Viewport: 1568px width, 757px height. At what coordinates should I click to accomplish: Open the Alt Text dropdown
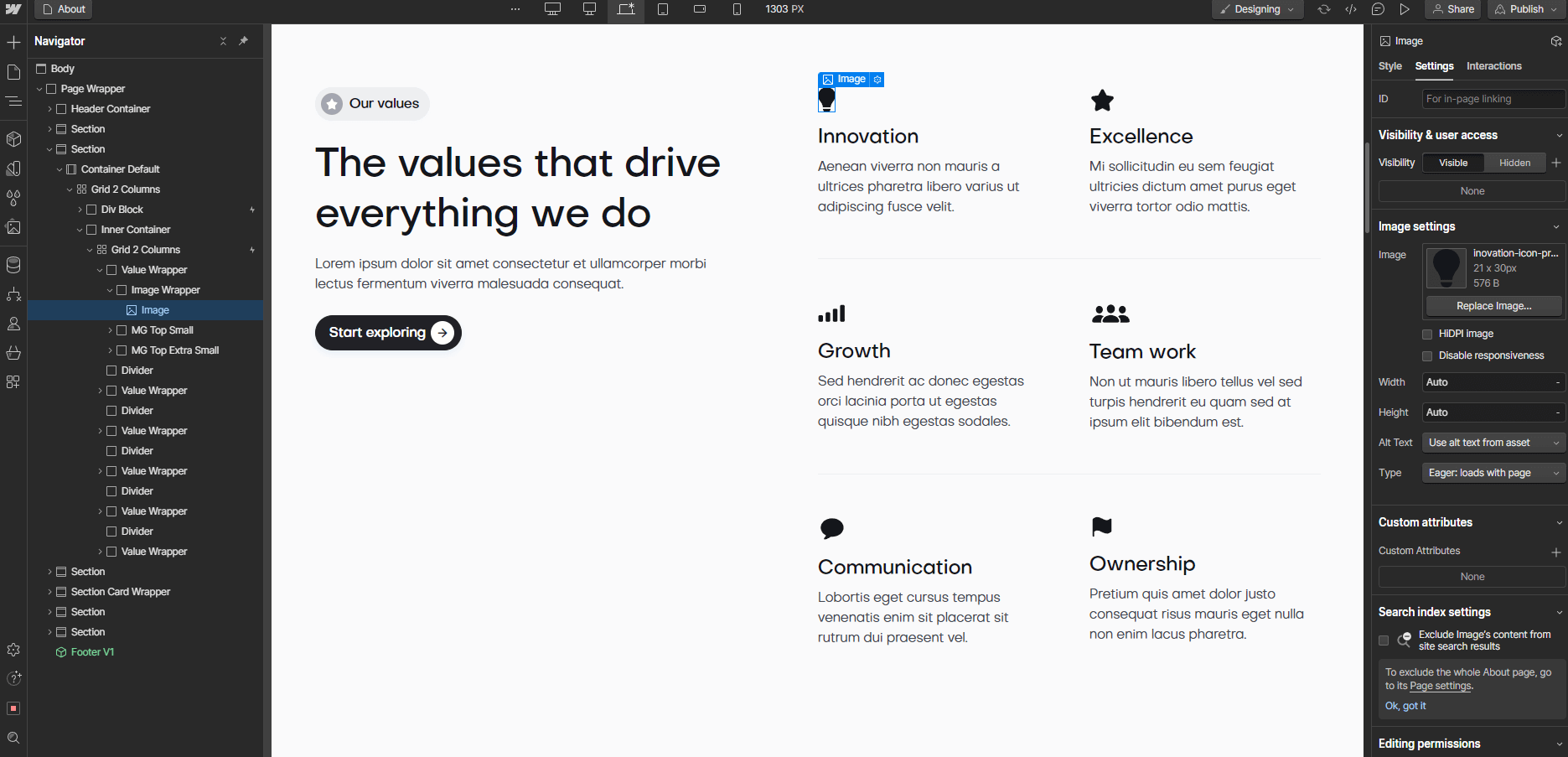[x=1493, y=442]
